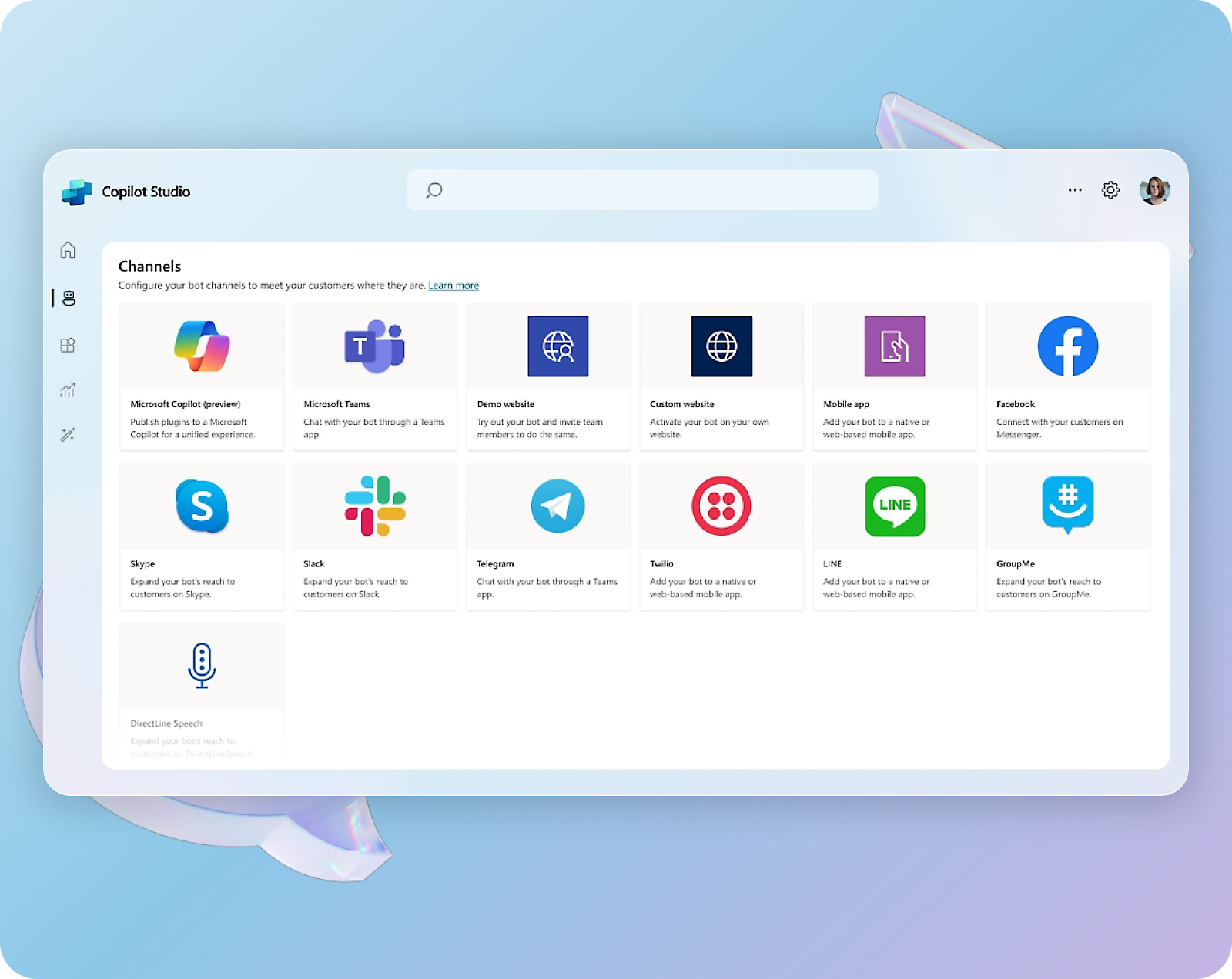Click the DirectLine Speech microphone icon

click(x=202, y=665)
